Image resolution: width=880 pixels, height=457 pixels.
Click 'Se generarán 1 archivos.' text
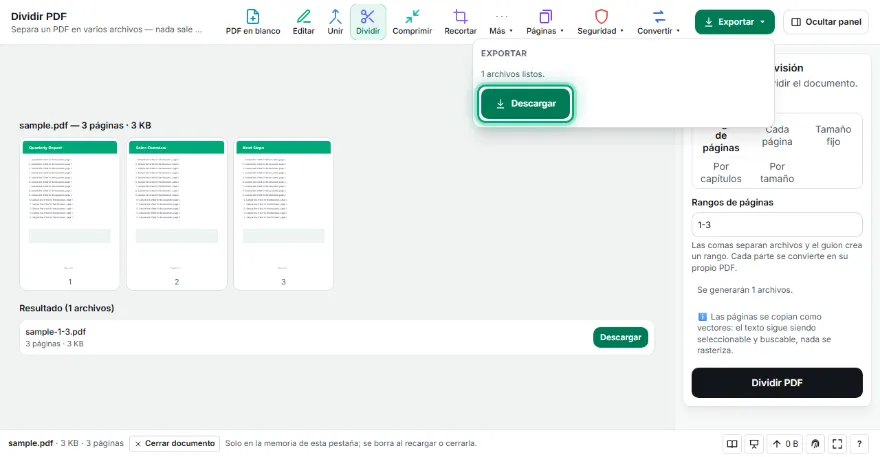(745, 290)
